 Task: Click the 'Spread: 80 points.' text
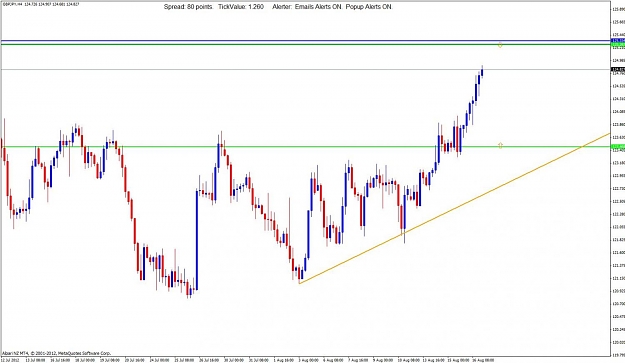pyautogui.click(x=189, y=7)
